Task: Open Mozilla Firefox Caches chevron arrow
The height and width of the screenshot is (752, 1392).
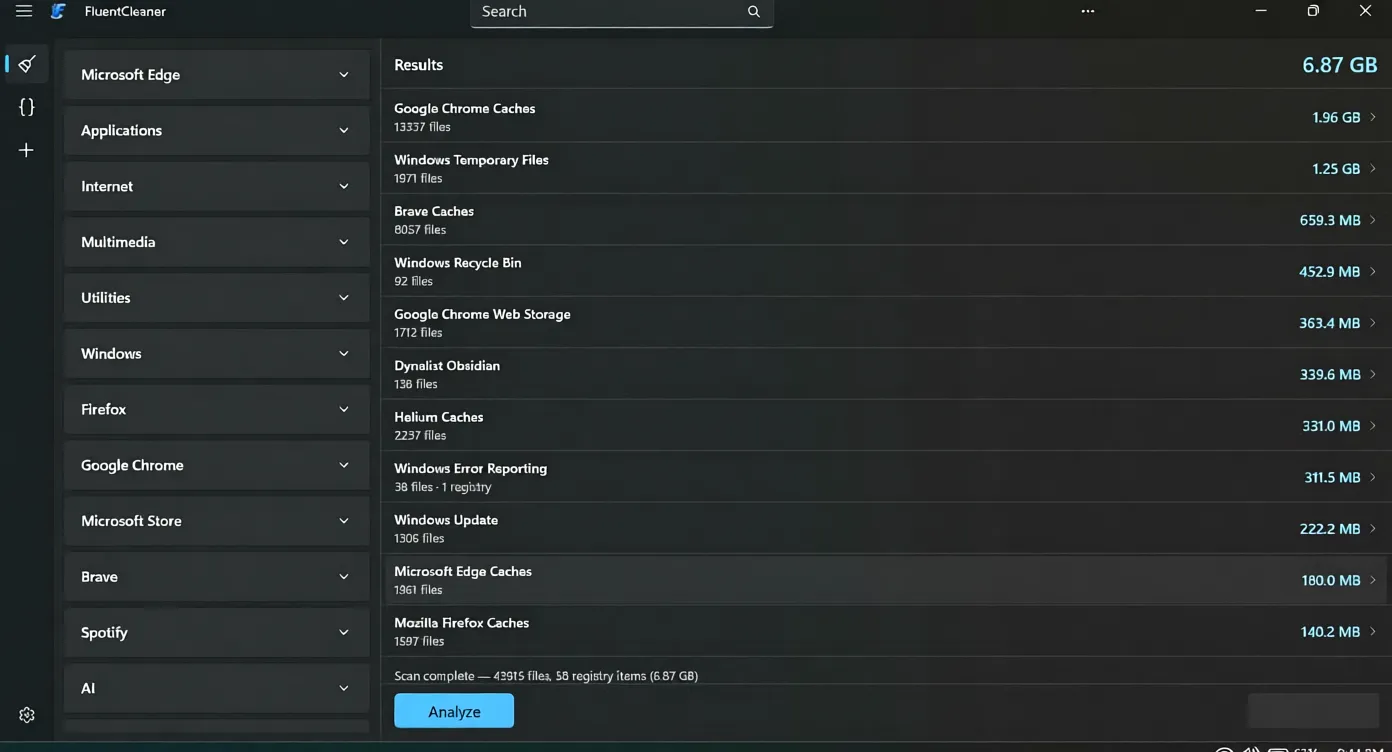Action: 1373,632
